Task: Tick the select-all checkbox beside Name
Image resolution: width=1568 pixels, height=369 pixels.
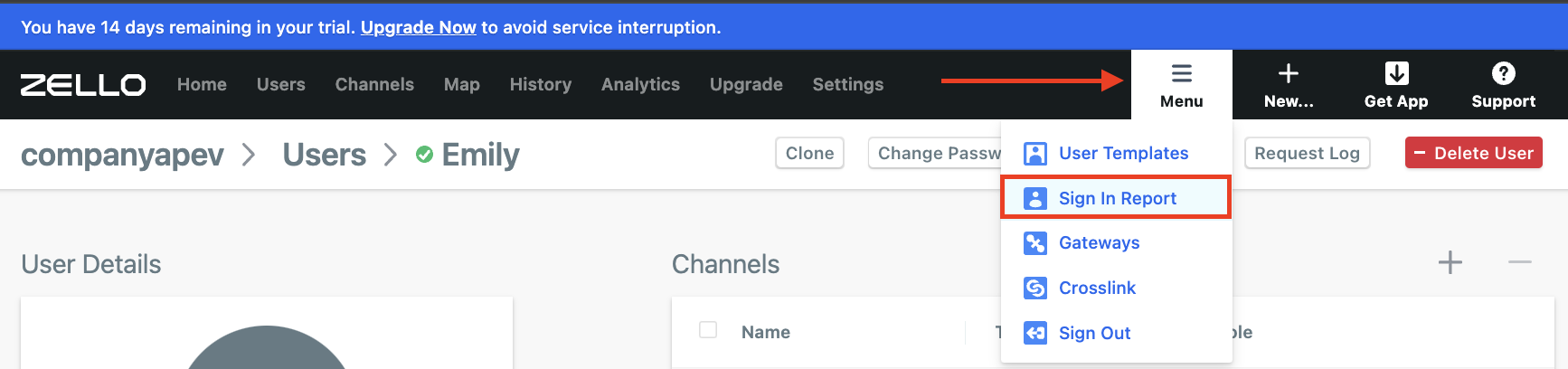Action: click(708, 330)
